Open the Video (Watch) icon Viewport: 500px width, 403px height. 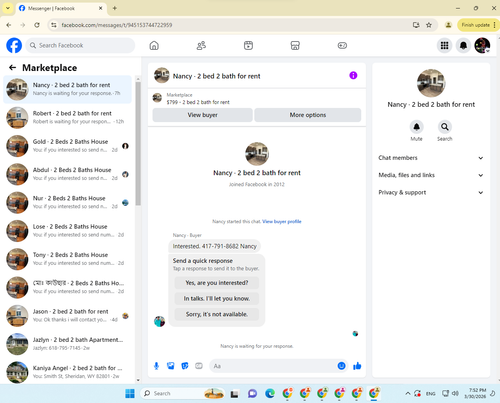coord(248,45)
